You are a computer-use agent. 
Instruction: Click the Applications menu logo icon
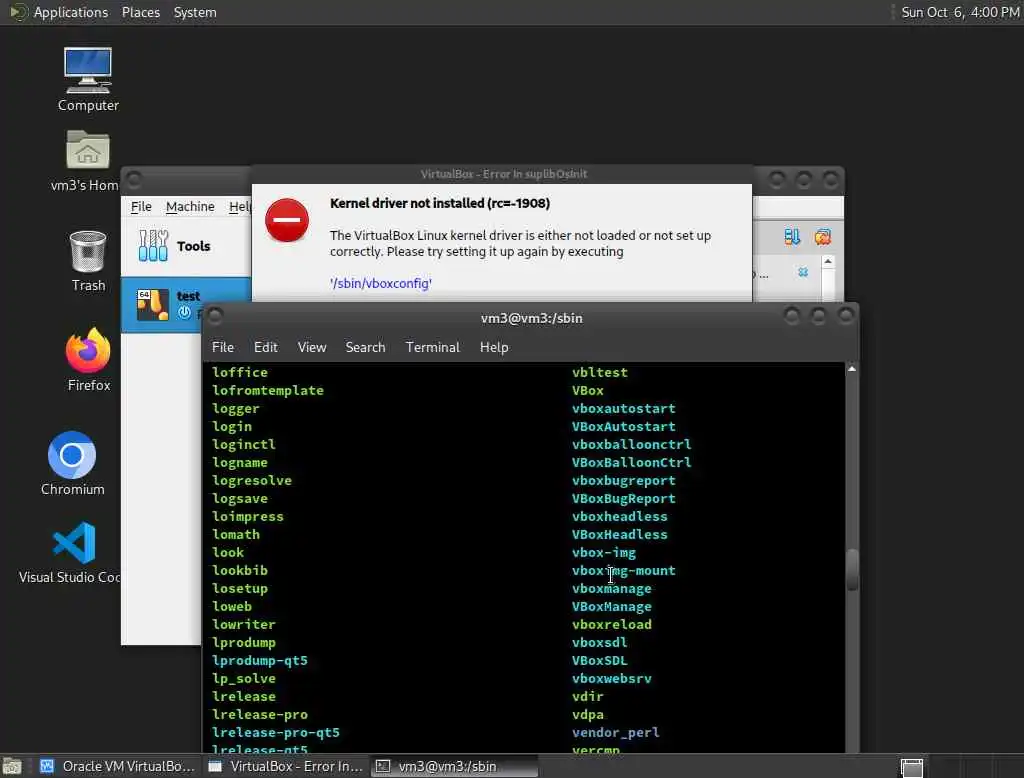pos(18,12)
